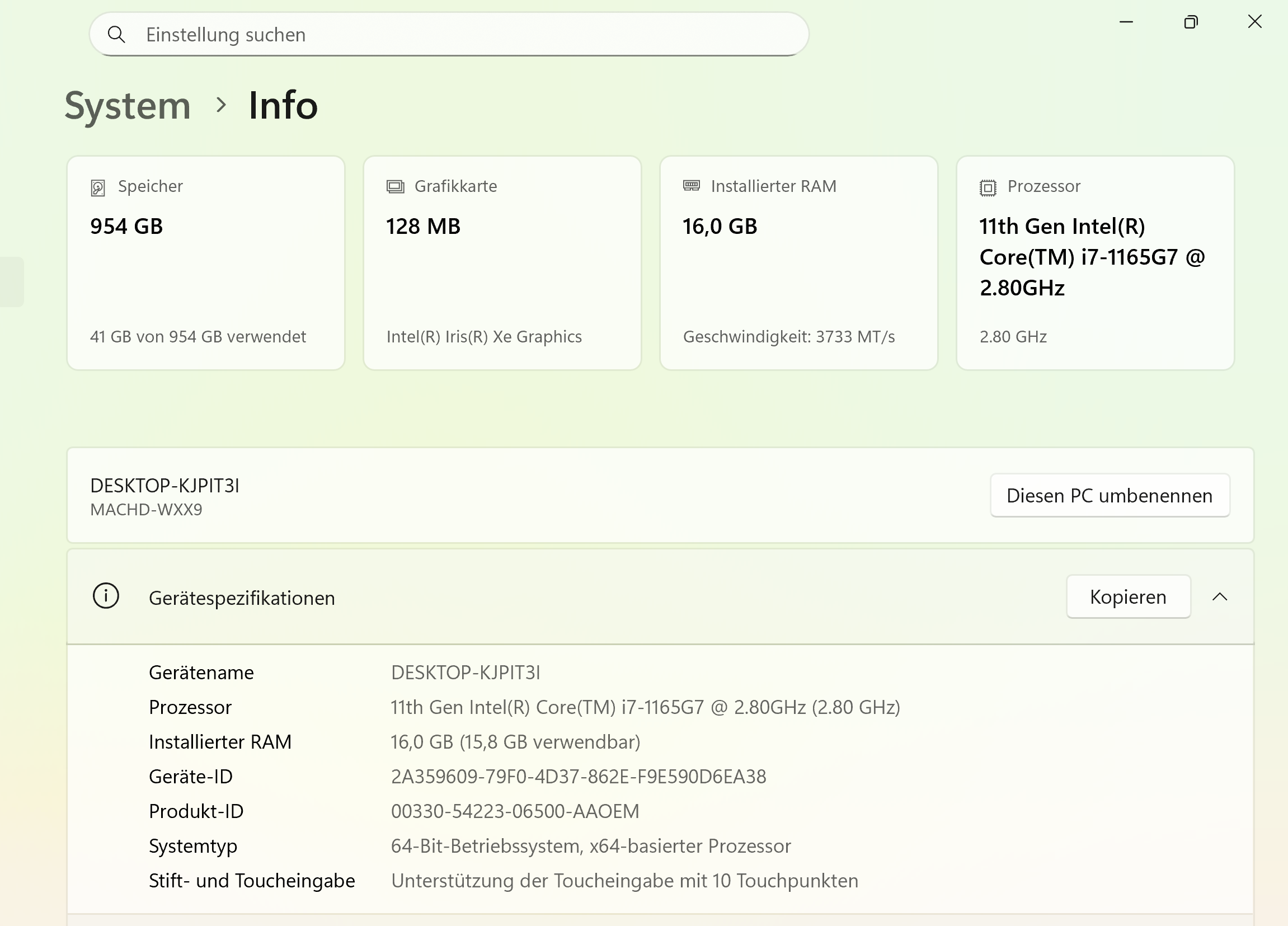Open the Speicher 954 GB card
This screenshot has height=926, width=1288.
tap(205, 263)
